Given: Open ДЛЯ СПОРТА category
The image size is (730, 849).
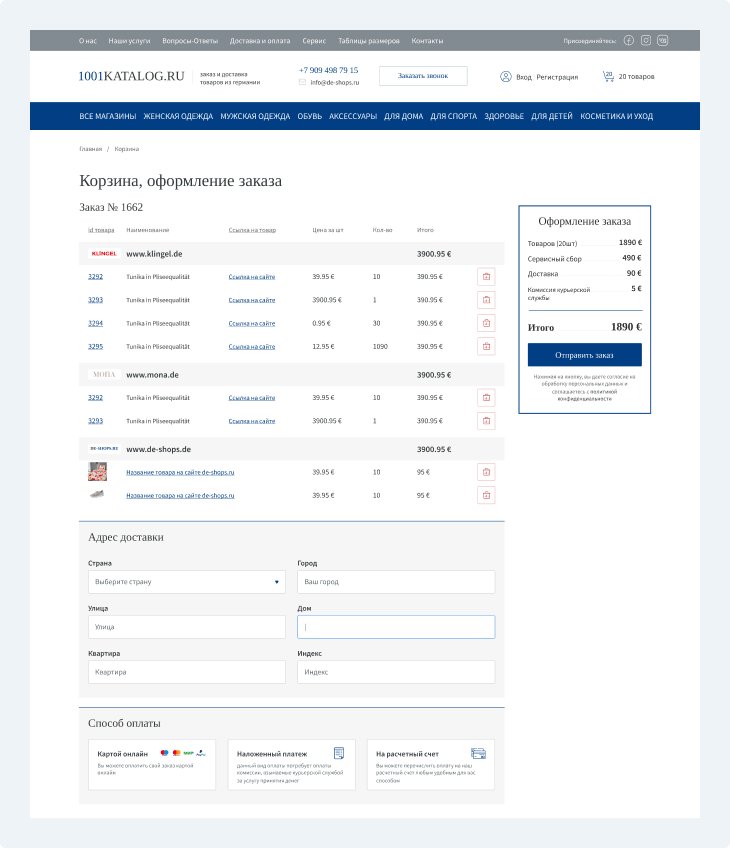Looking at the screenshot, I should coord(454,116).
